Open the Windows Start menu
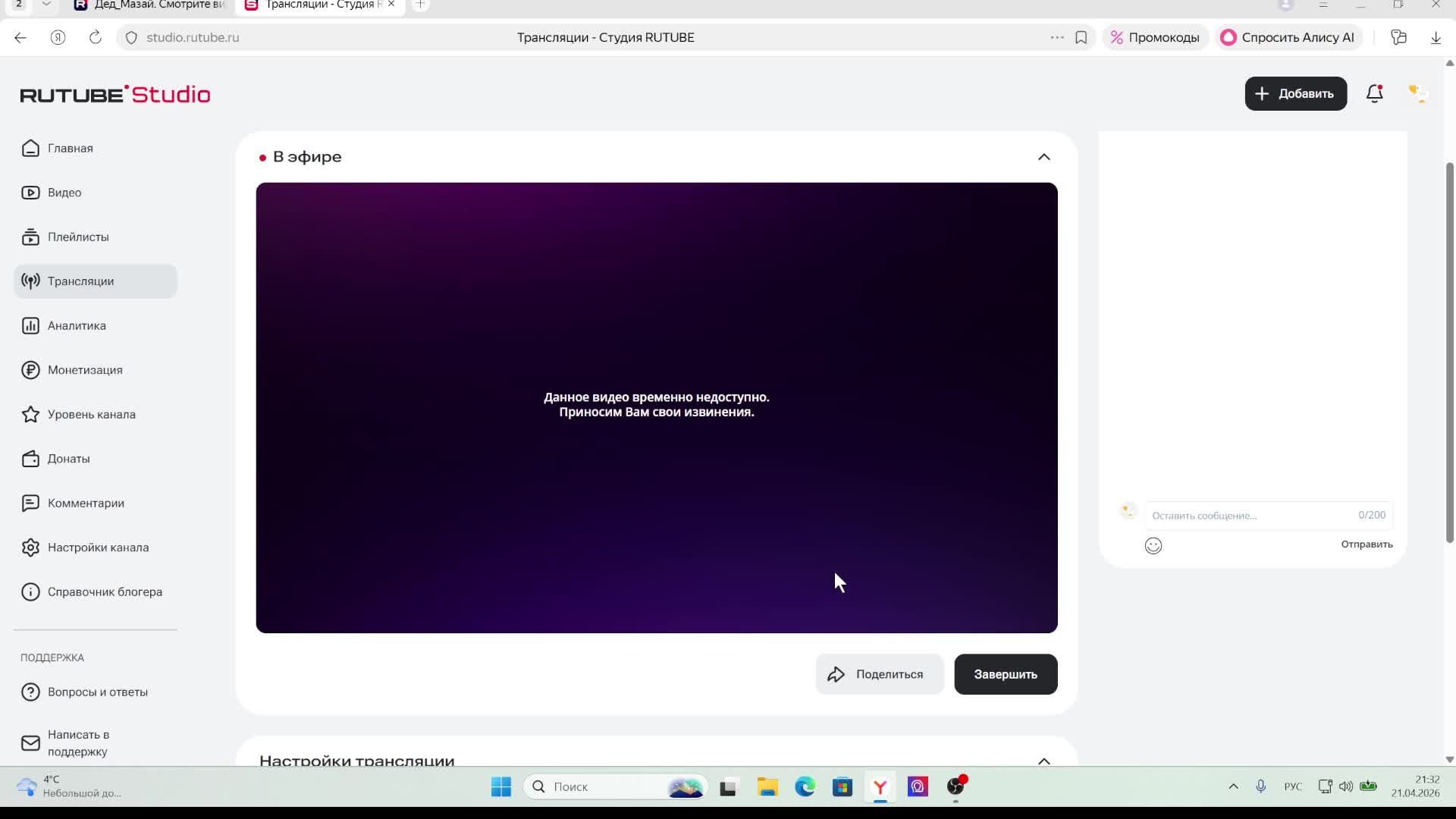1456x819 pixels. click(500, 786)
